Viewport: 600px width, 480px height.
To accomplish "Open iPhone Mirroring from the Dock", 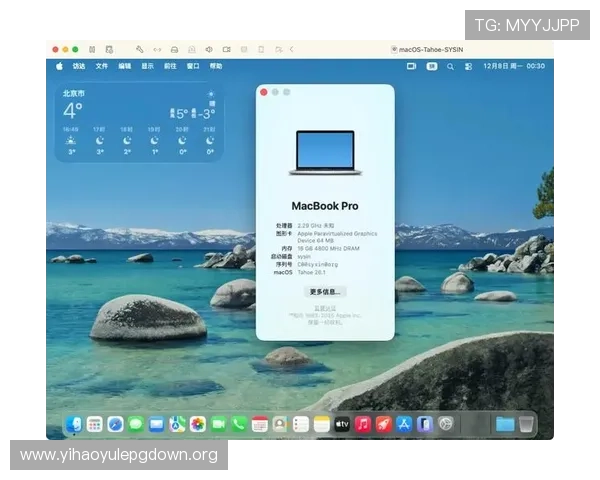I will [425, 424].
